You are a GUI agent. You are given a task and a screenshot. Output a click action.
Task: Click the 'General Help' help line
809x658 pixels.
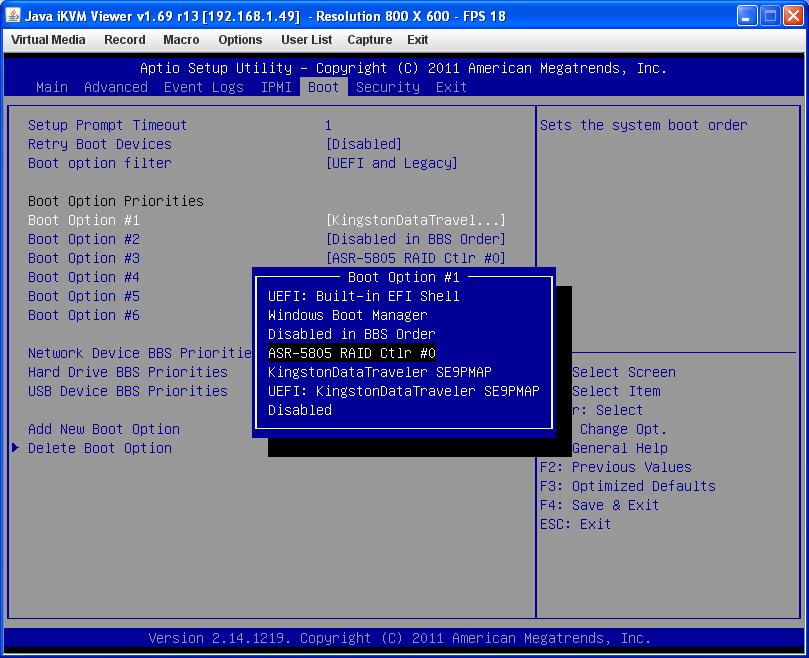tap(619, 448)
